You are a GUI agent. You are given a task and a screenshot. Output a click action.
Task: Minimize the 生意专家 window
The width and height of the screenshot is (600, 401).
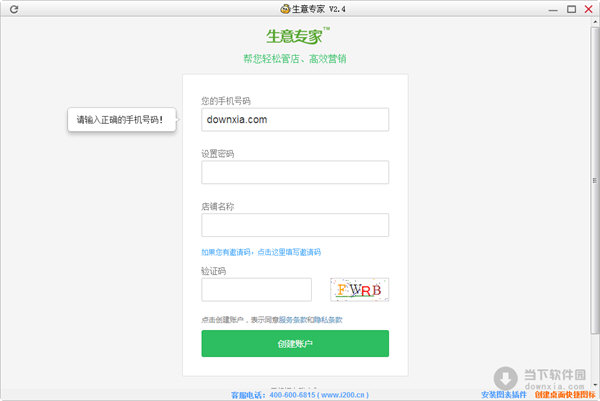pos(553,10)
